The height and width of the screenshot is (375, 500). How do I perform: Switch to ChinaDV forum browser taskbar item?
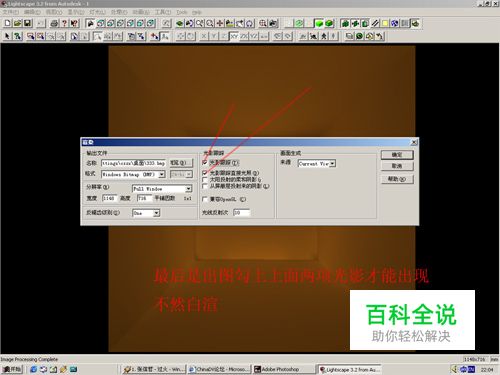(219, 369)
